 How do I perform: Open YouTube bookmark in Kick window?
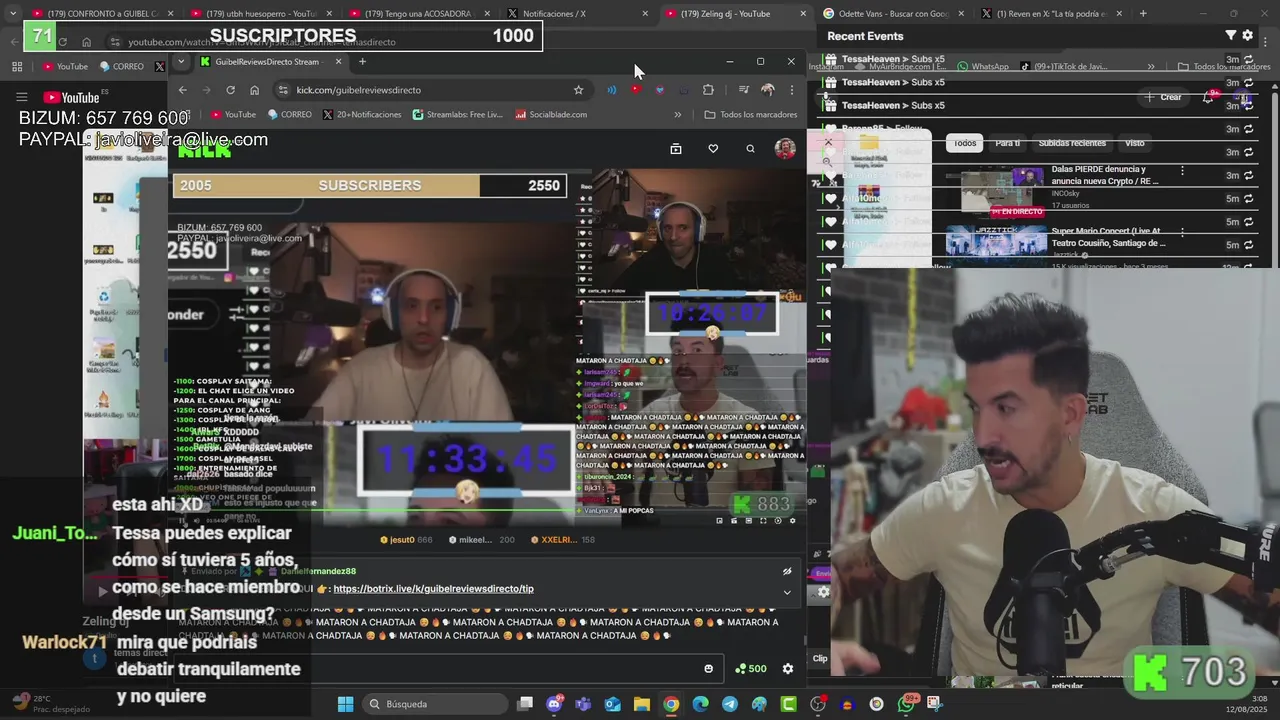[x=232, y=115]
